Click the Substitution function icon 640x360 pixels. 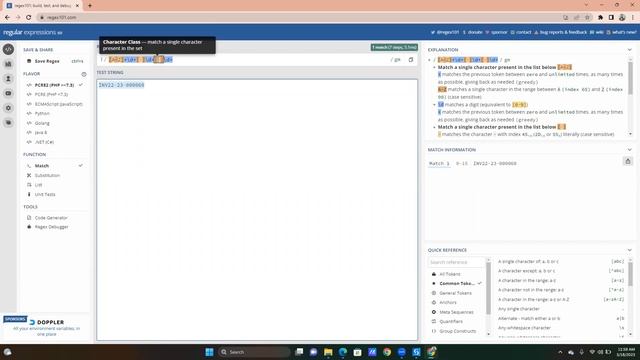pos(29,175)
